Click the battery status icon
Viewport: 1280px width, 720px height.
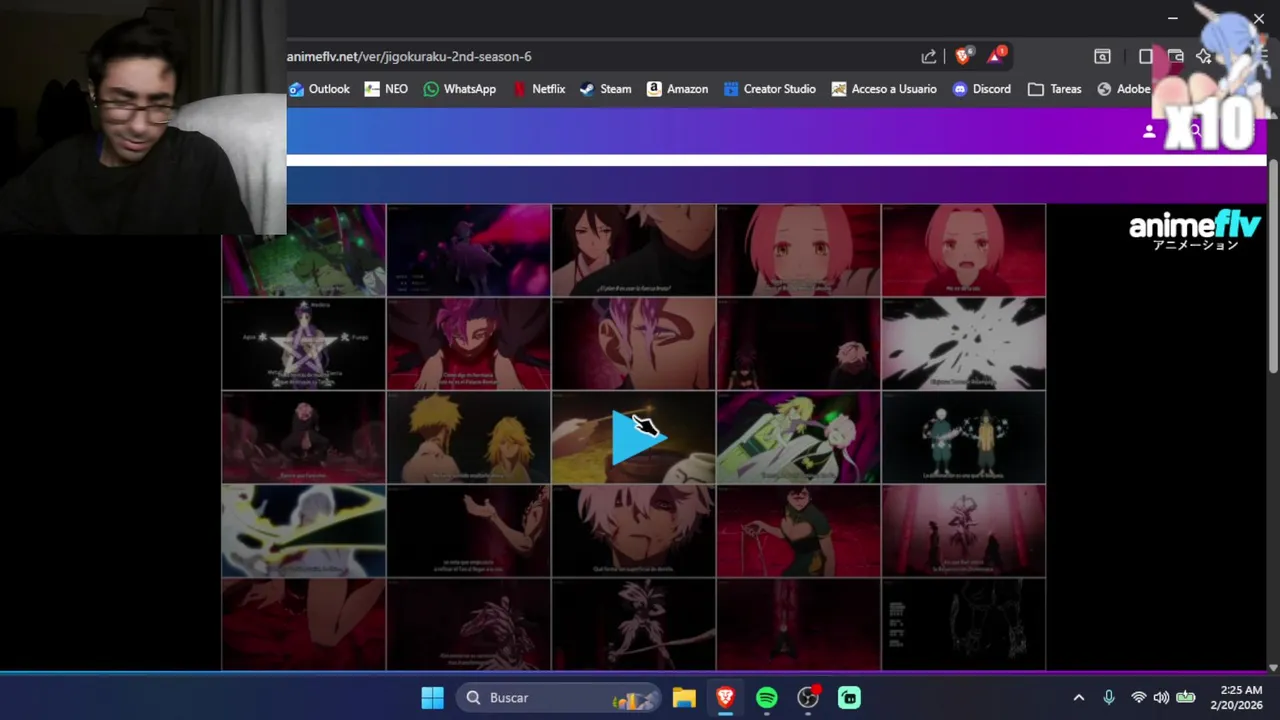coord(1186,698)
